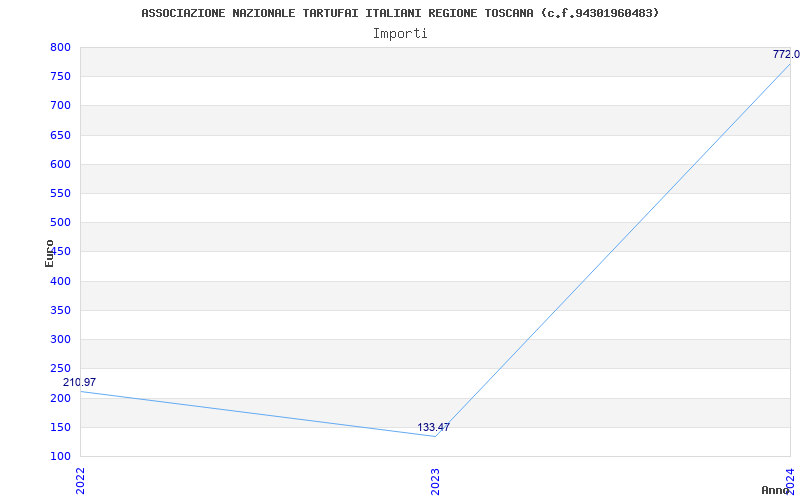800x500 pixels.
Task: Click the Euro y-axis title
Action: point(49,253)
